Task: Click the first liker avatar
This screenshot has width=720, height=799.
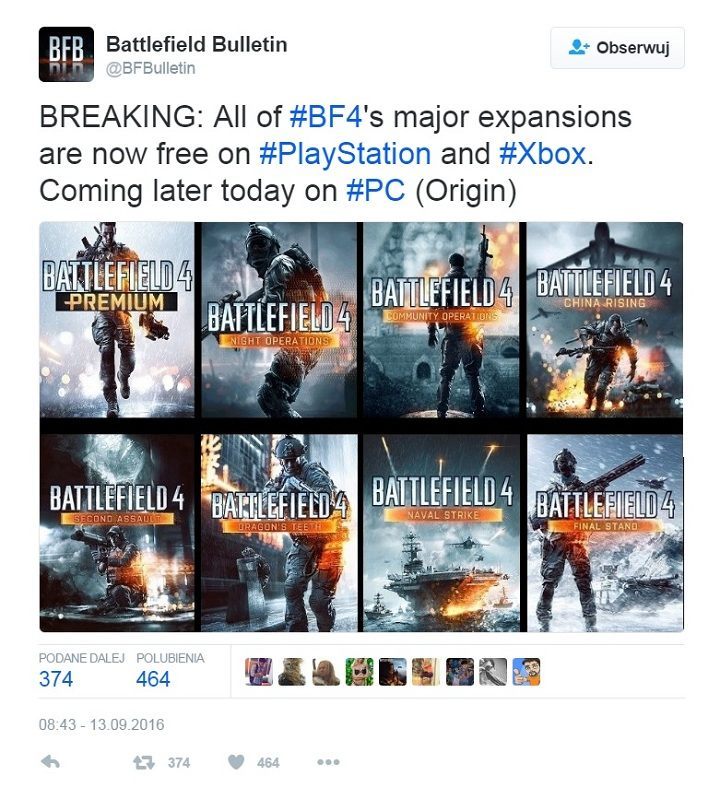Action: click(x=258, y=672)
